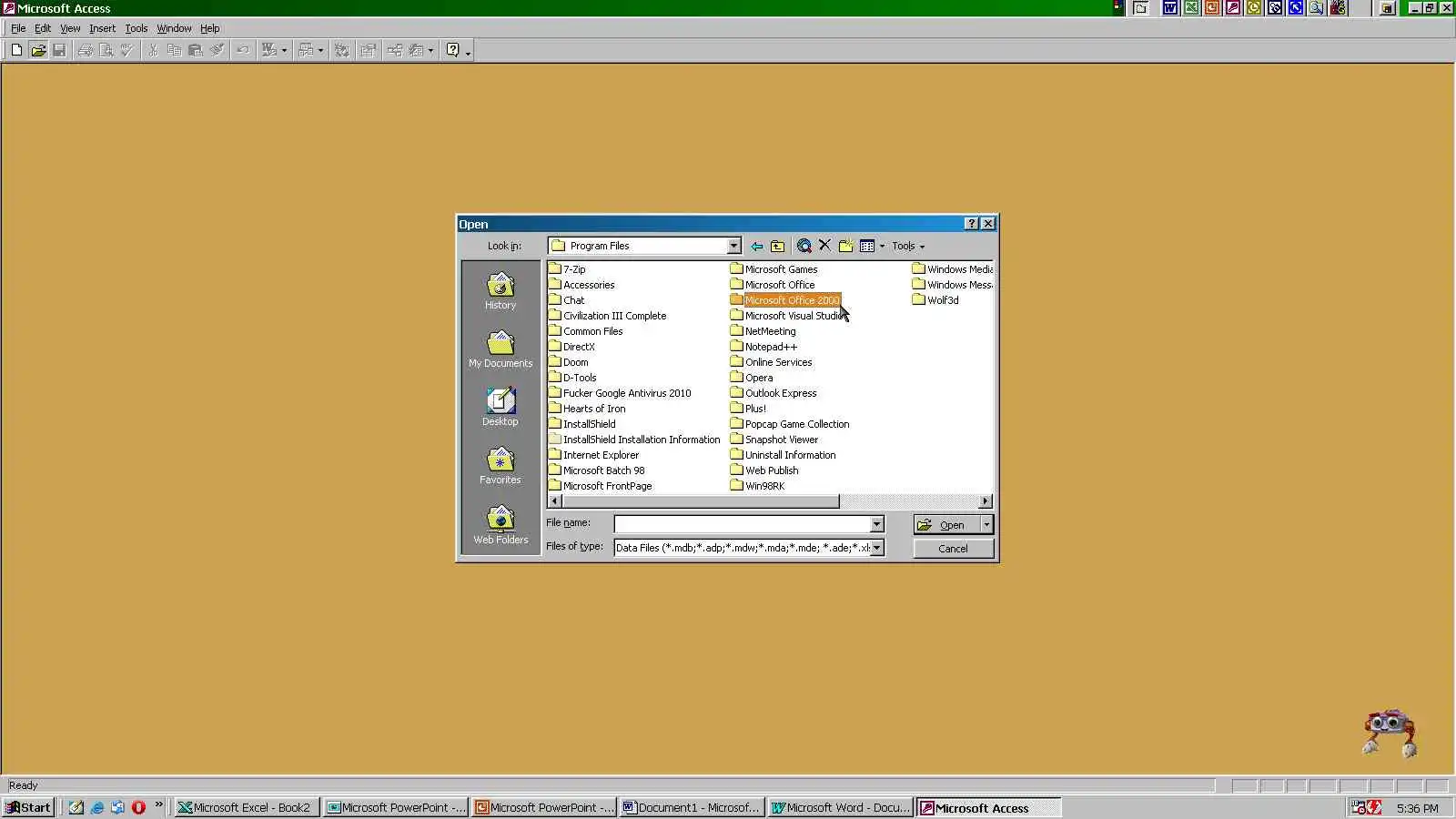
Task: Expand the Look in folder dropdown
Action: [733, 246]
